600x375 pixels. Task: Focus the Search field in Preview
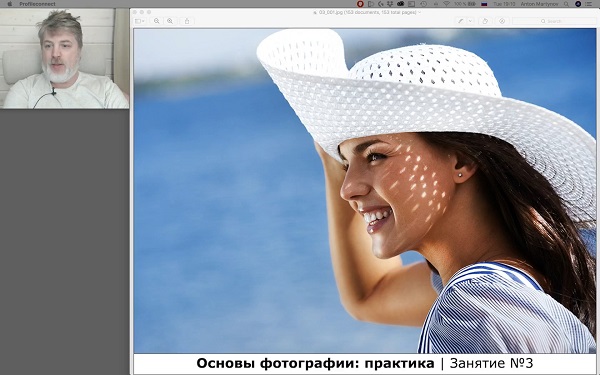(554, 21)
